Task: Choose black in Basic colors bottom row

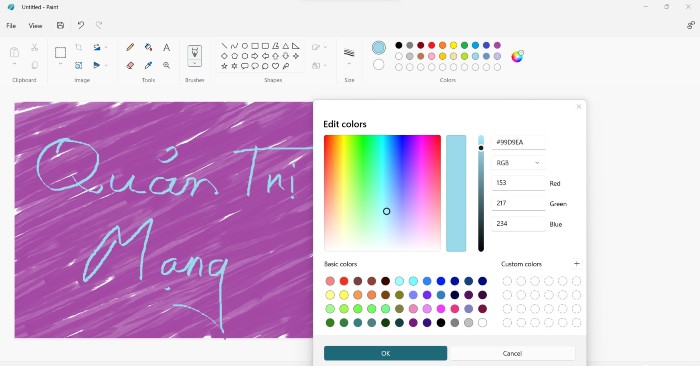Action: click(441, 323)
